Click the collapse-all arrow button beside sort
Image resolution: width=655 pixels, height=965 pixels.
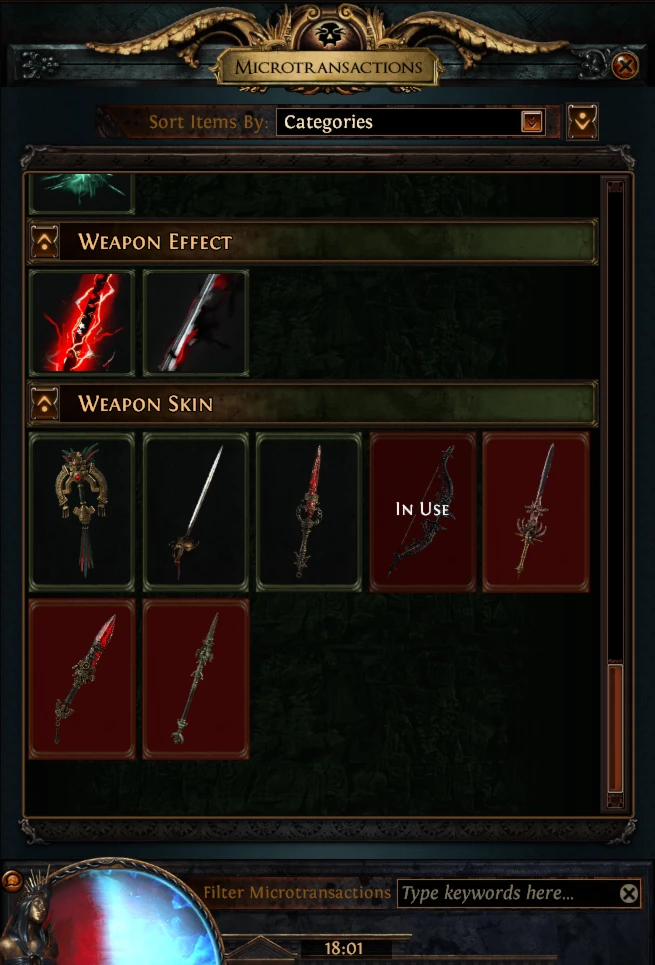582,121
